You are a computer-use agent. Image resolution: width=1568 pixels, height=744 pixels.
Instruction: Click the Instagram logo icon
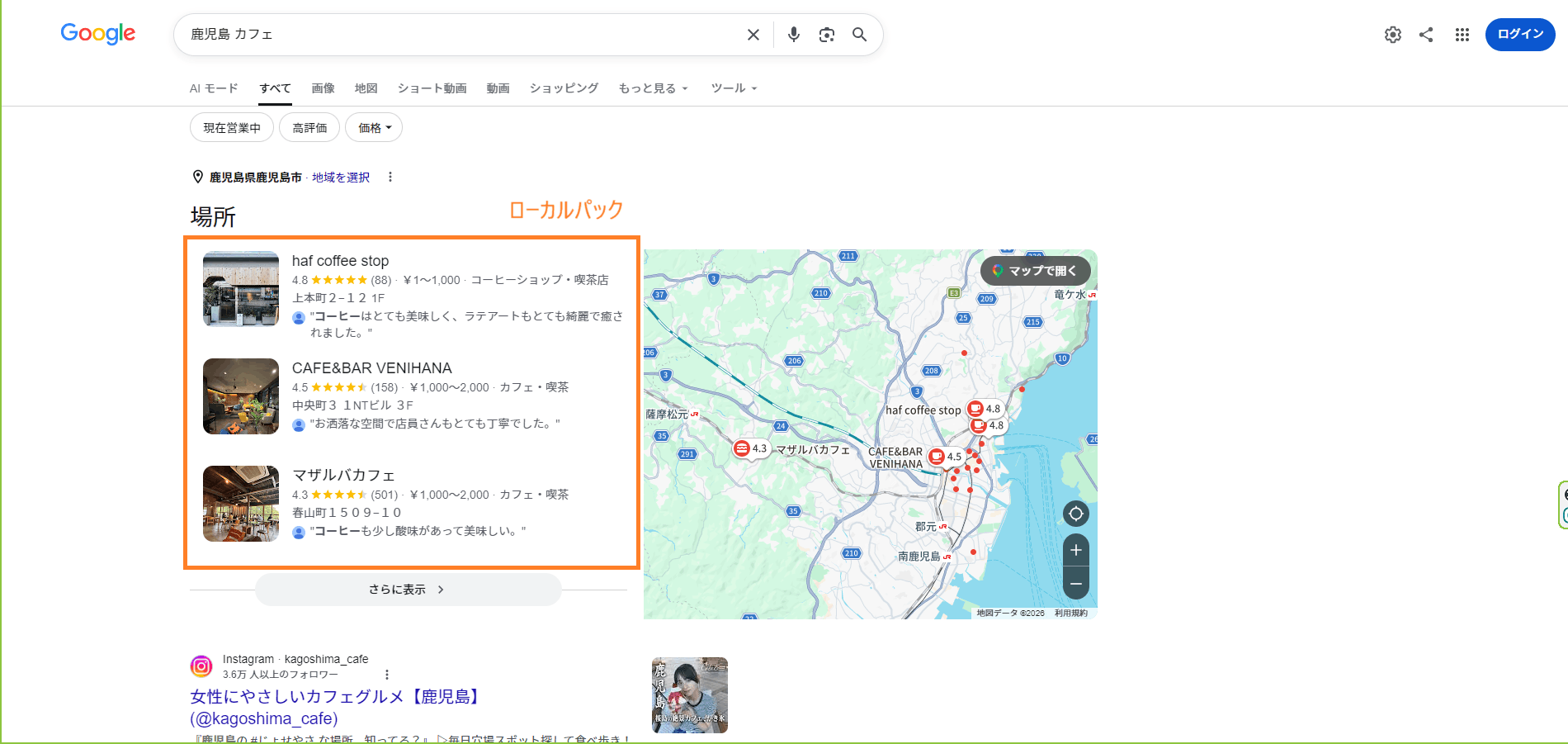[x=201, y=666]
